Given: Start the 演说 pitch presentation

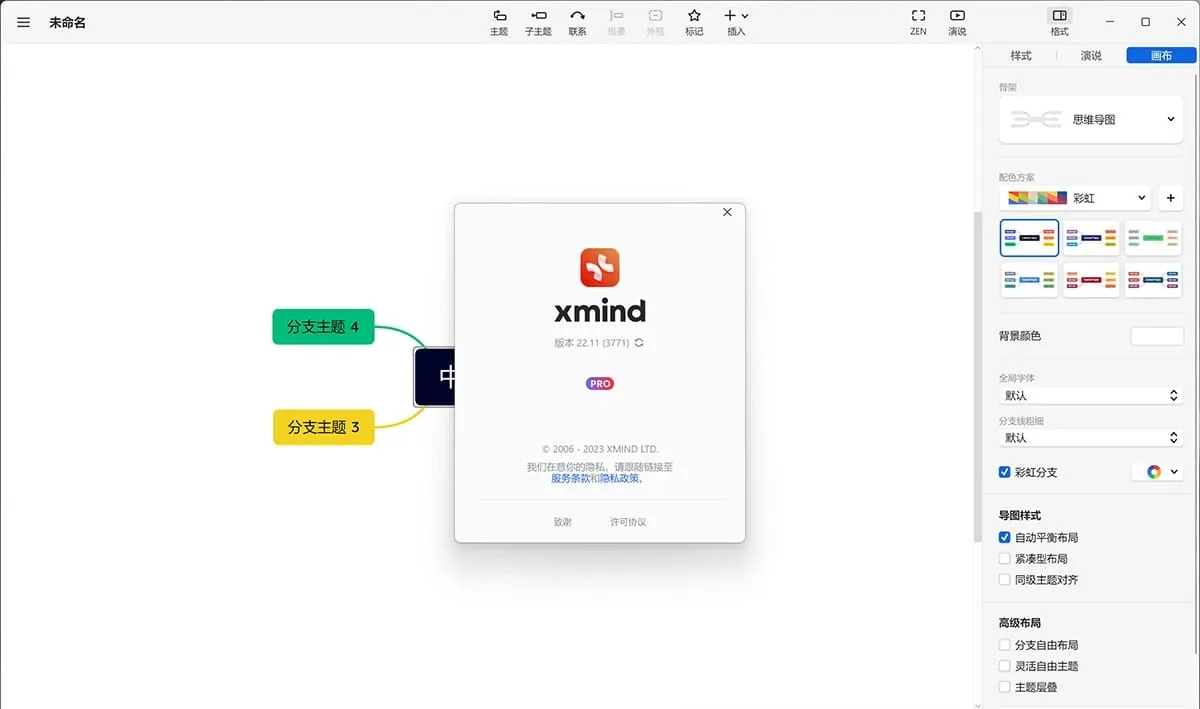Looking at the screenshot, I should click(957, 22).
